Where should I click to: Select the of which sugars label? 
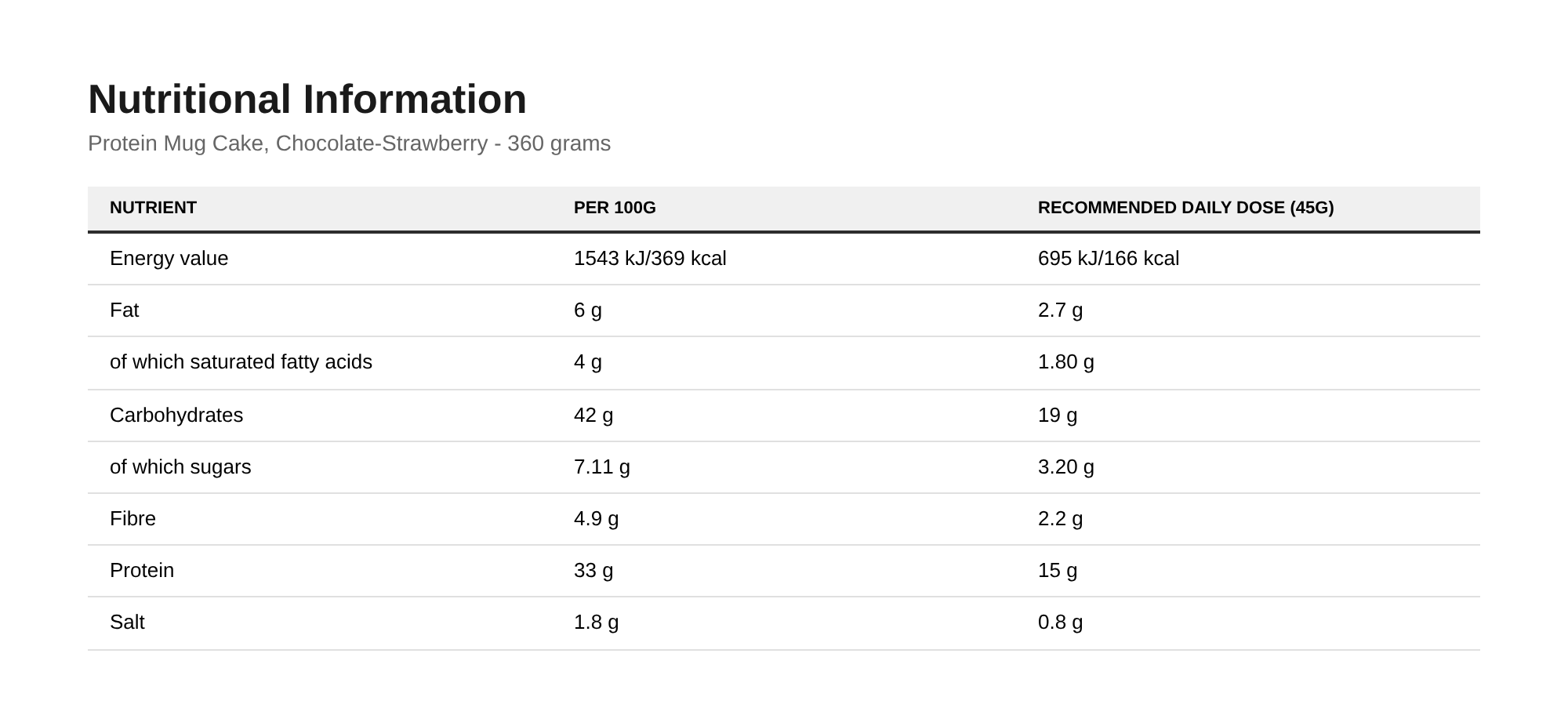[x=180, y=467]
